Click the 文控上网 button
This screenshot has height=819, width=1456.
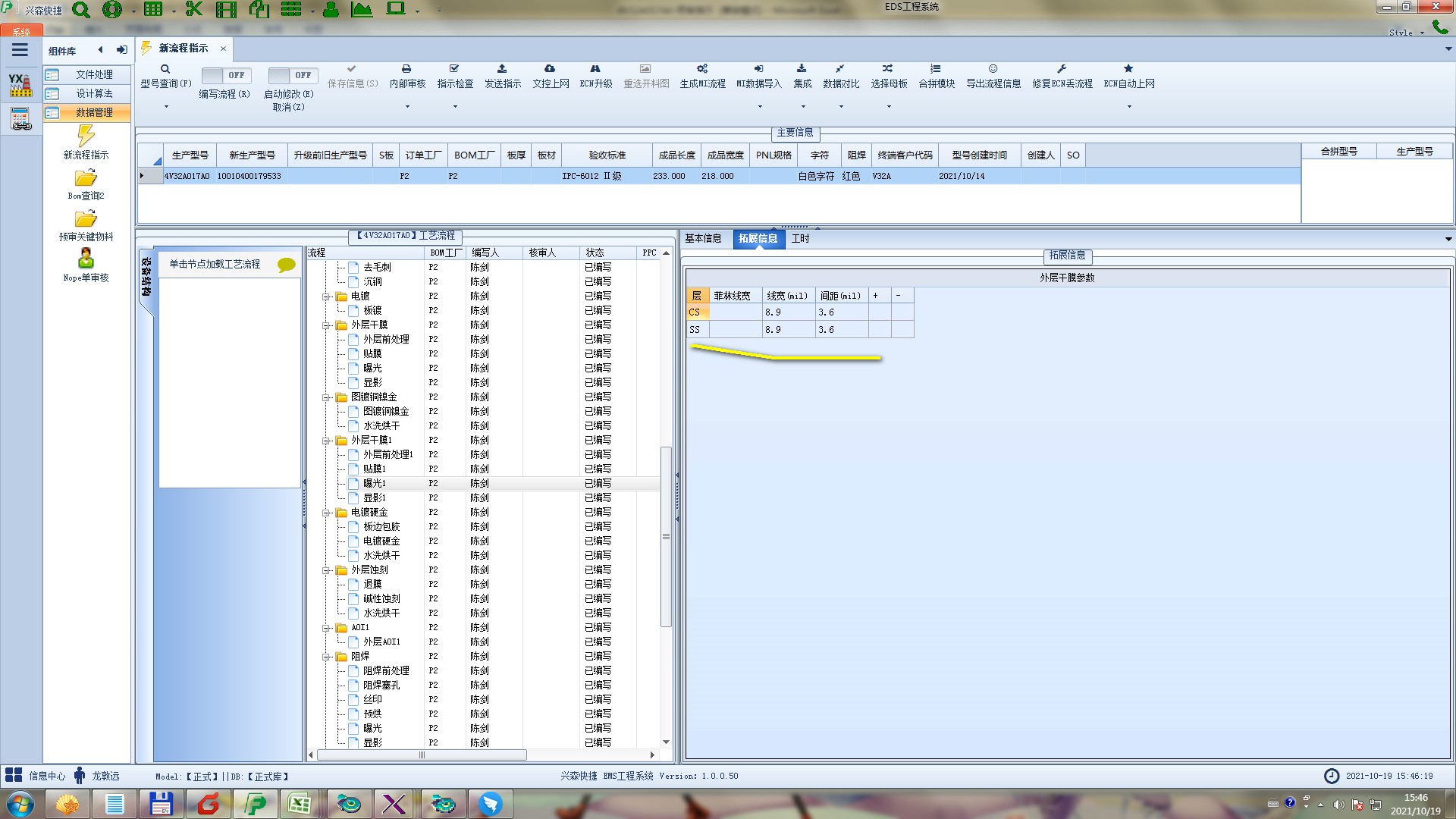[551, 77]
